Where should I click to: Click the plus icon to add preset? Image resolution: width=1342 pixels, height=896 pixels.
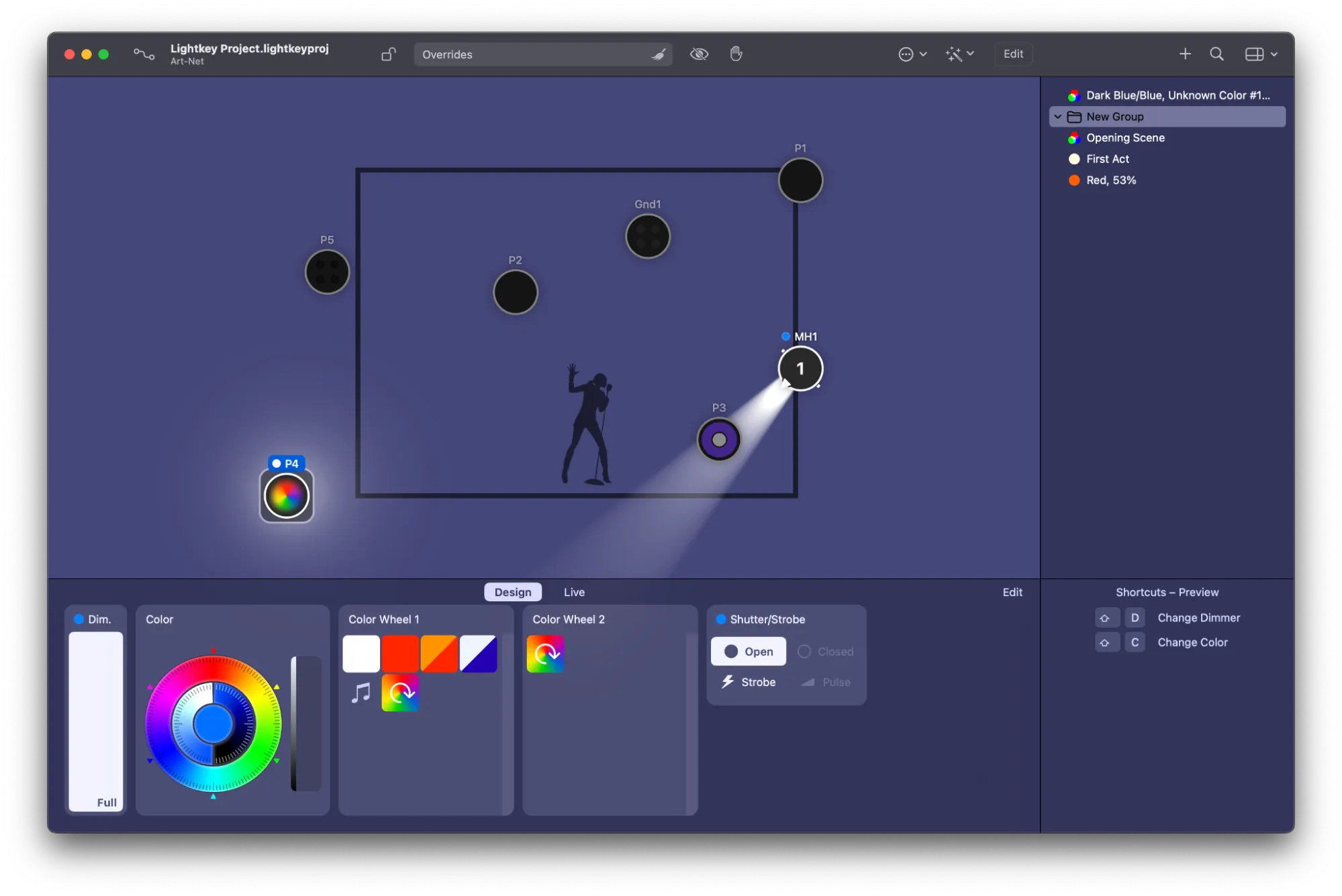point(1185,54)
